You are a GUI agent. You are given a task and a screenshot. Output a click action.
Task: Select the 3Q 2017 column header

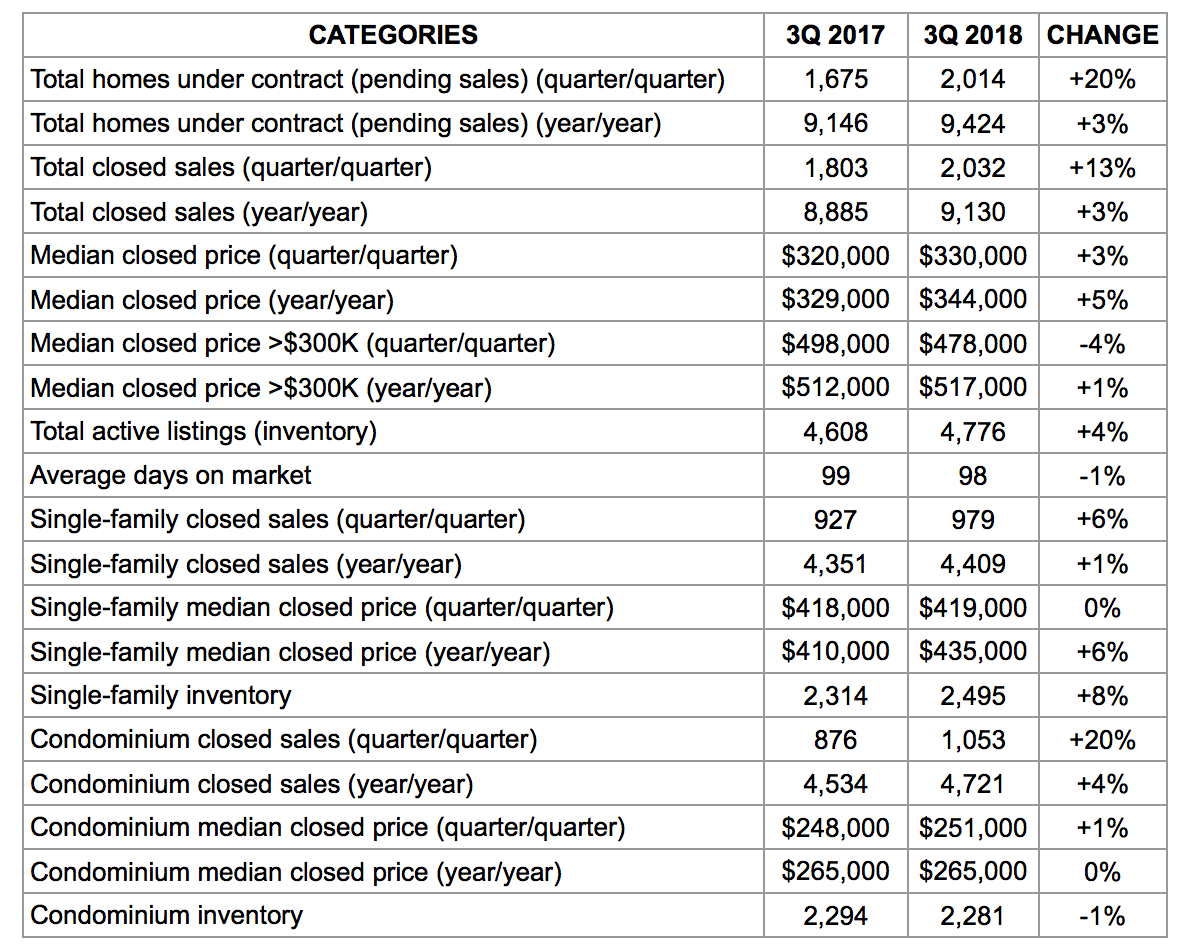click(835, 35)
